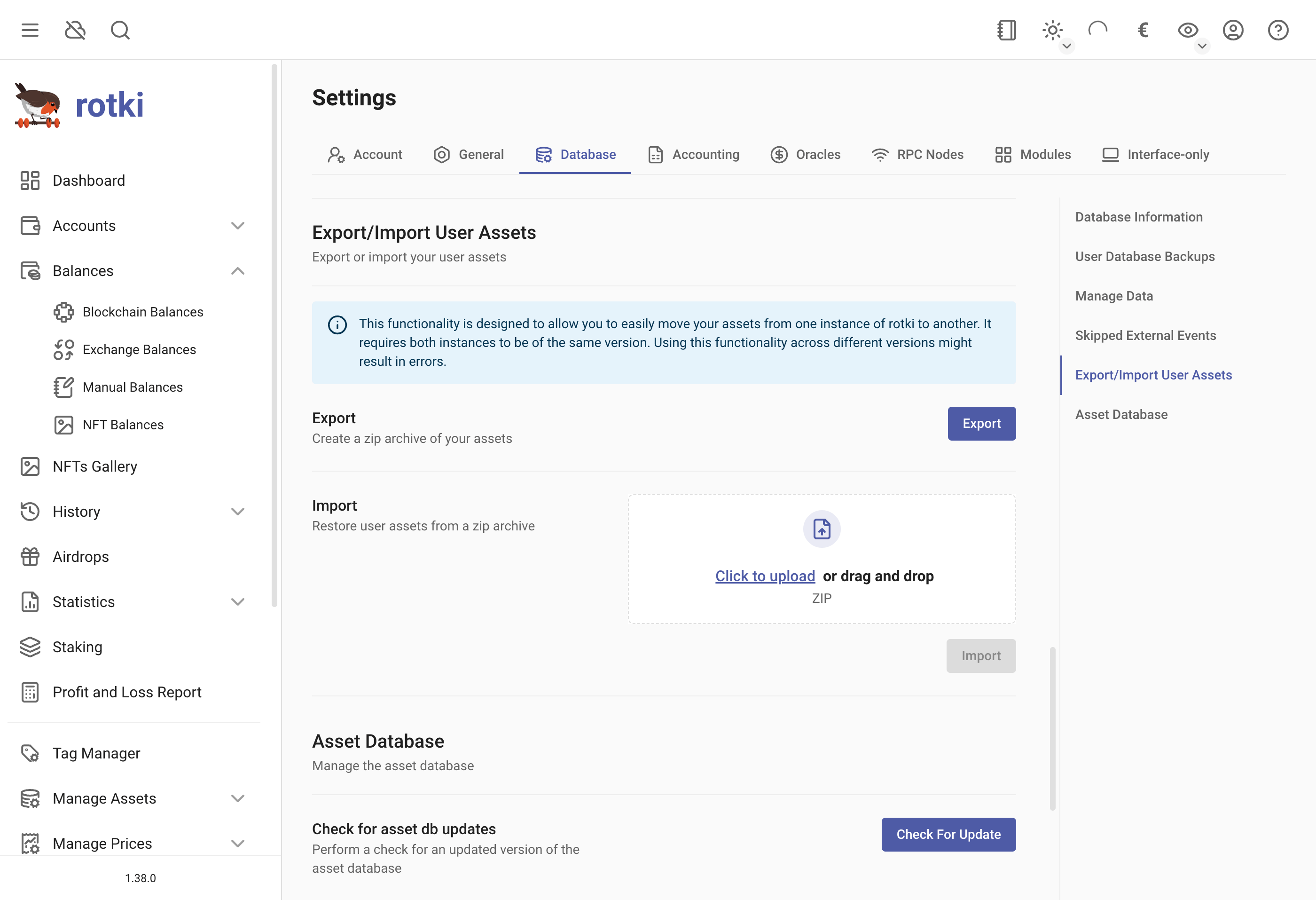Open Accounts wallet sidebar item
The width and height of the screenshot is (1316, 900).
pos(134,226)
